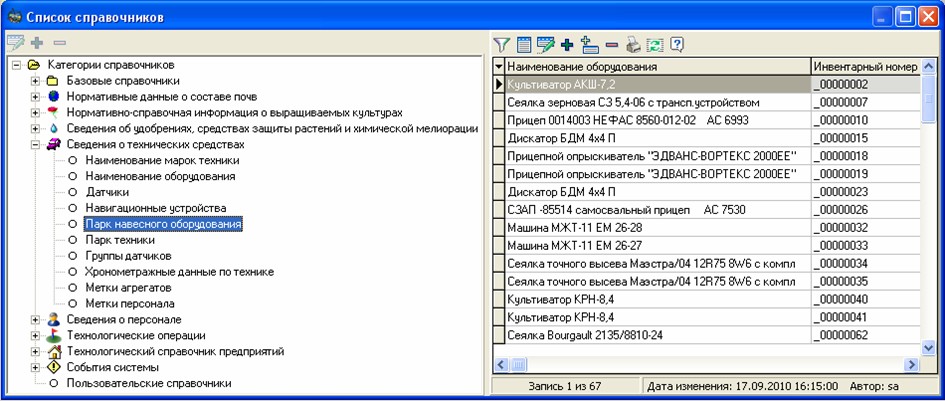Screen dimensions: 945x401
Task: Collapse the Сведения о технических средствах node
Action: click(x=36, y=145)
